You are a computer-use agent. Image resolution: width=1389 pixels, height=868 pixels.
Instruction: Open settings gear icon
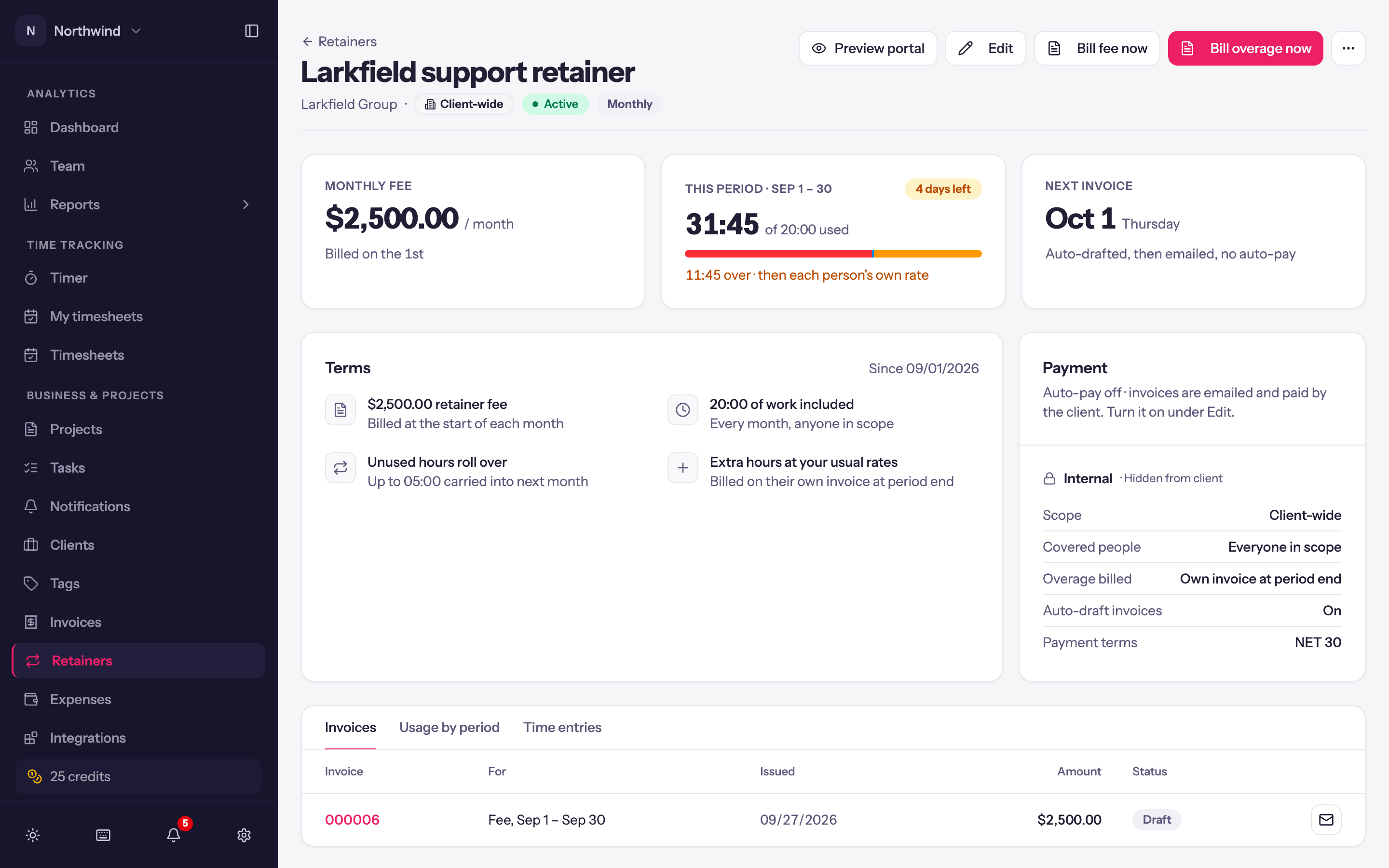(x=244, y=835)
